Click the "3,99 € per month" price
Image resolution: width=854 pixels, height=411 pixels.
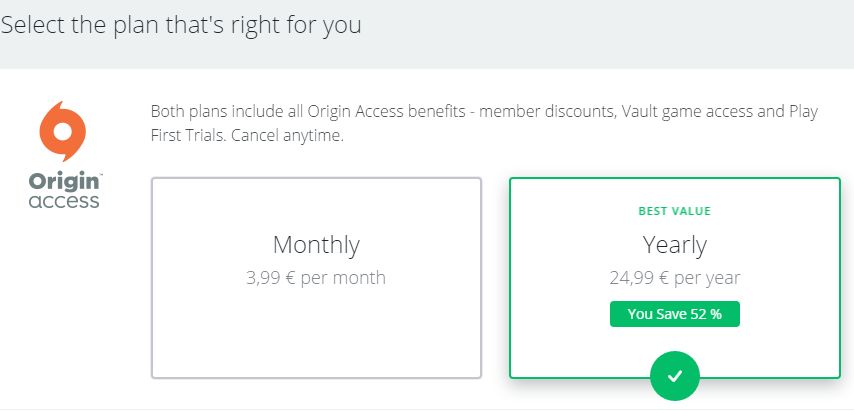pos(316,277)
